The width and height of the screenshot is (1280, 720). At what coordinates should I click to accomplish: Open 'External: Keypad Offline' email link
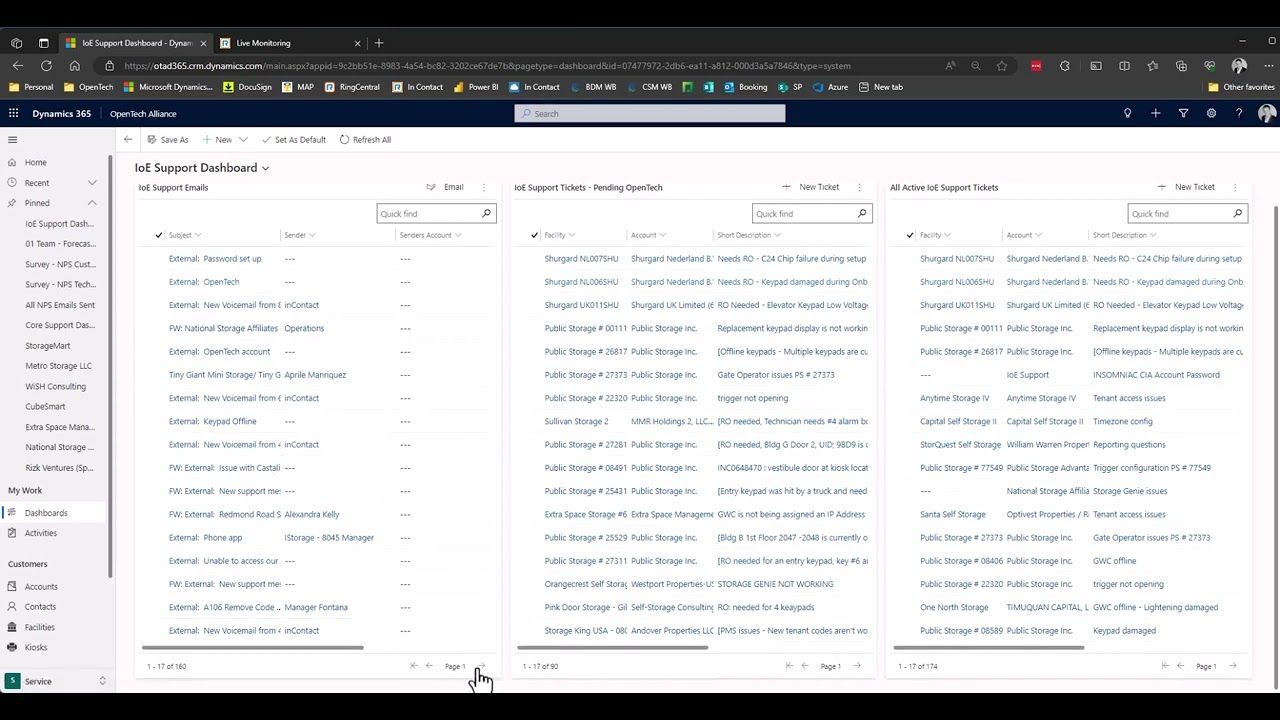tap(212, 421)
